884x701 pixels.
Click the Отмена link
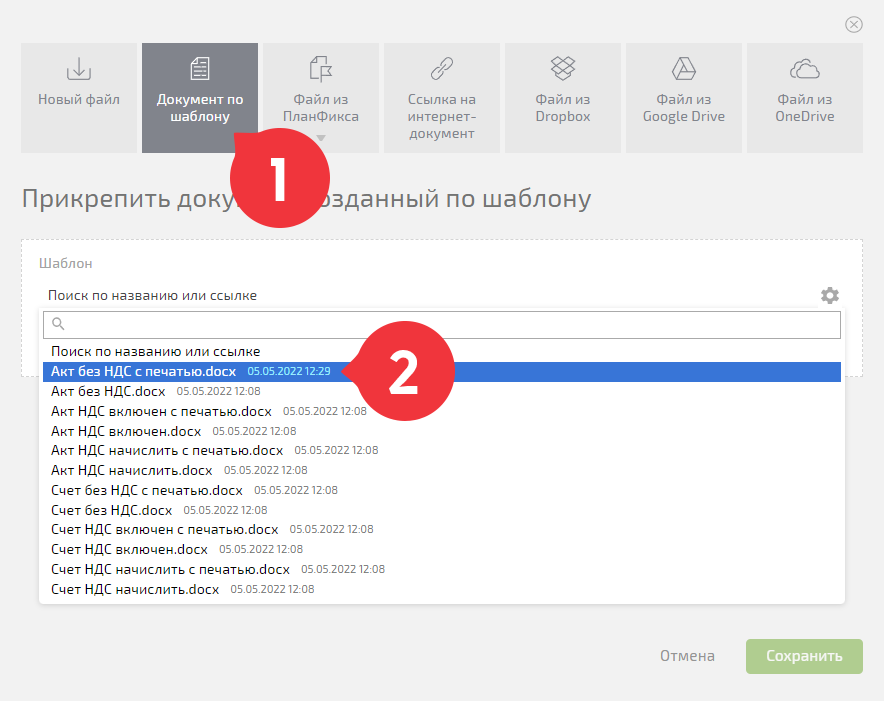click(x=687, y=656)
